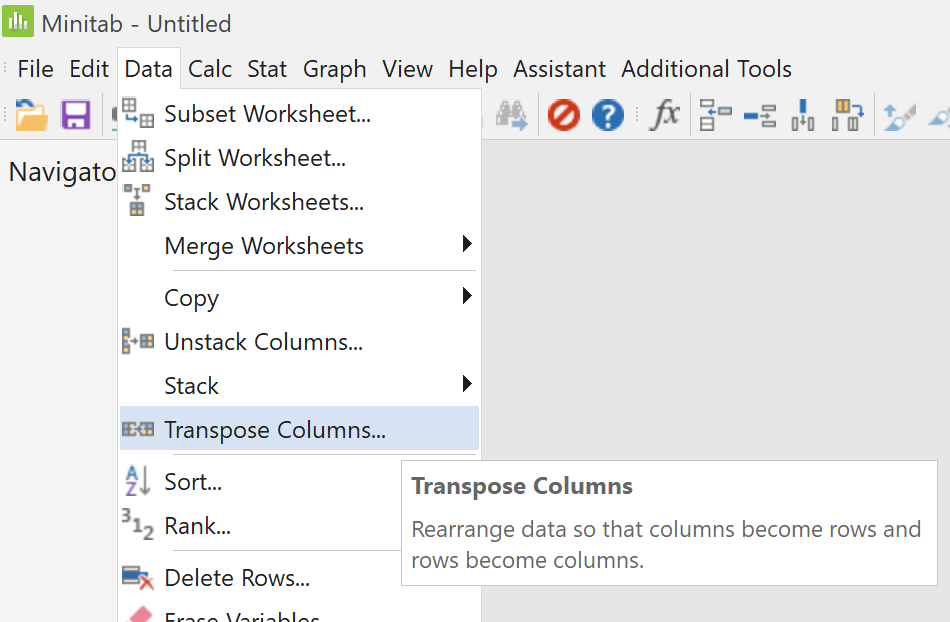Click the Subset Worksheet menu icon
950x622 pixels.
coord(138,113)
